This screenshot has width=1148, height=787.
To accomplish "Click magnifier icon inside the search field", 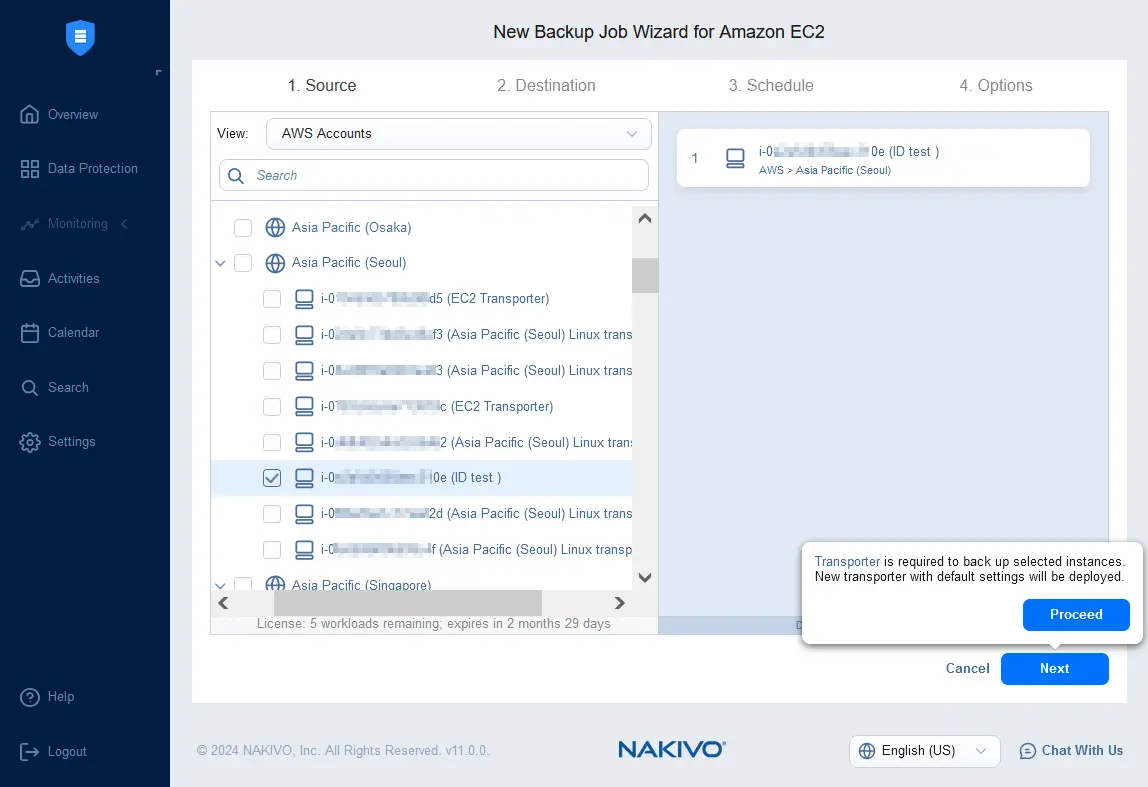I will (x=236, y=176).
